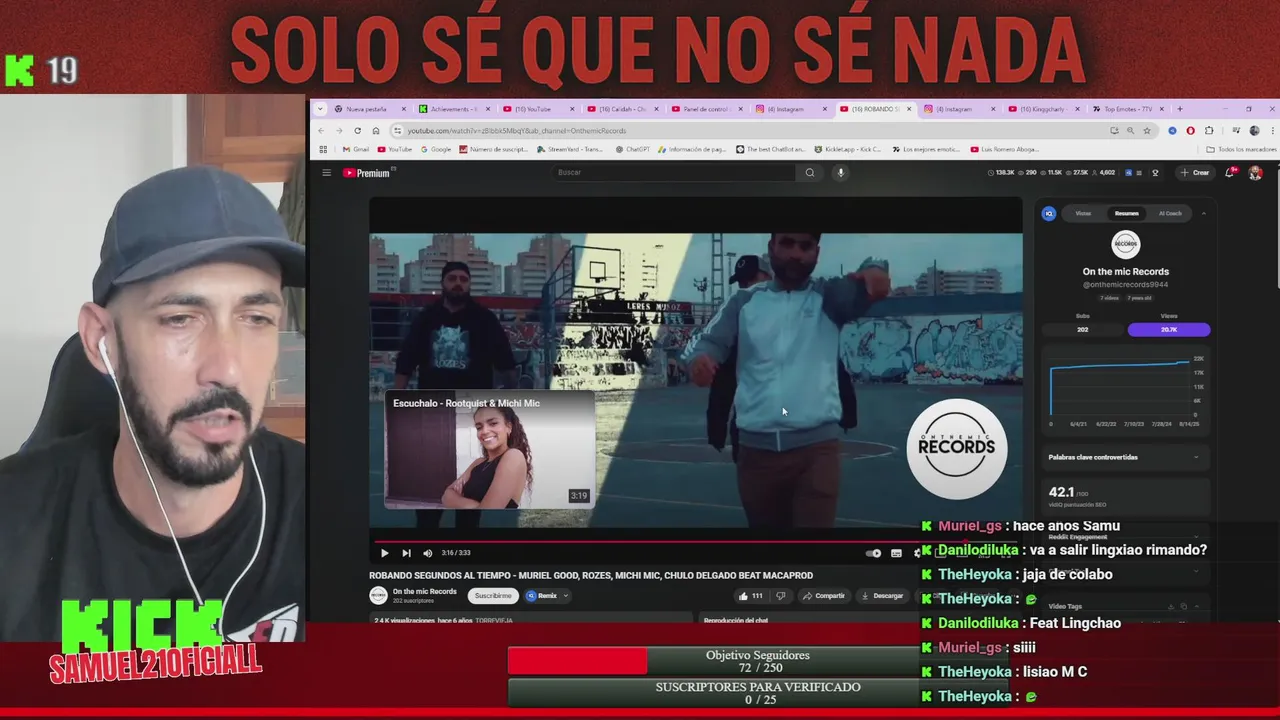Open the Crear upload menu

[1194, 173]
